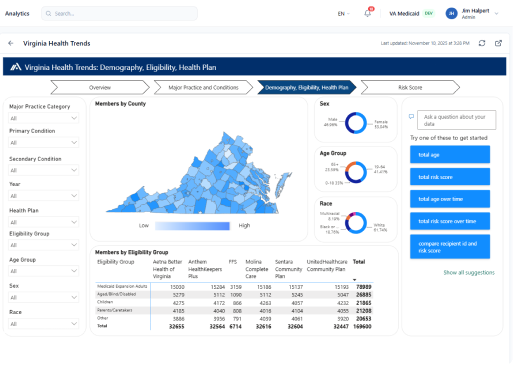Screen dimensions: 513x366
Task: Click compare recipient id and risk score
Action: pos(450,247)
